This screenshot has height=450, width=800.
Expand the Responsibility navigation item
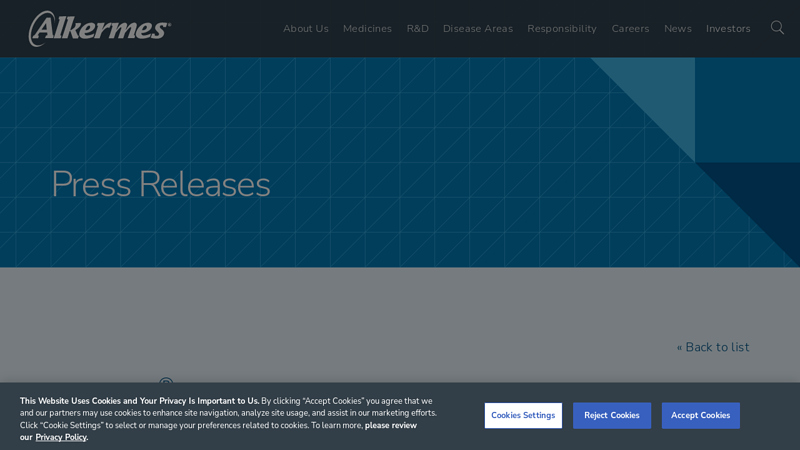point(562,29)
